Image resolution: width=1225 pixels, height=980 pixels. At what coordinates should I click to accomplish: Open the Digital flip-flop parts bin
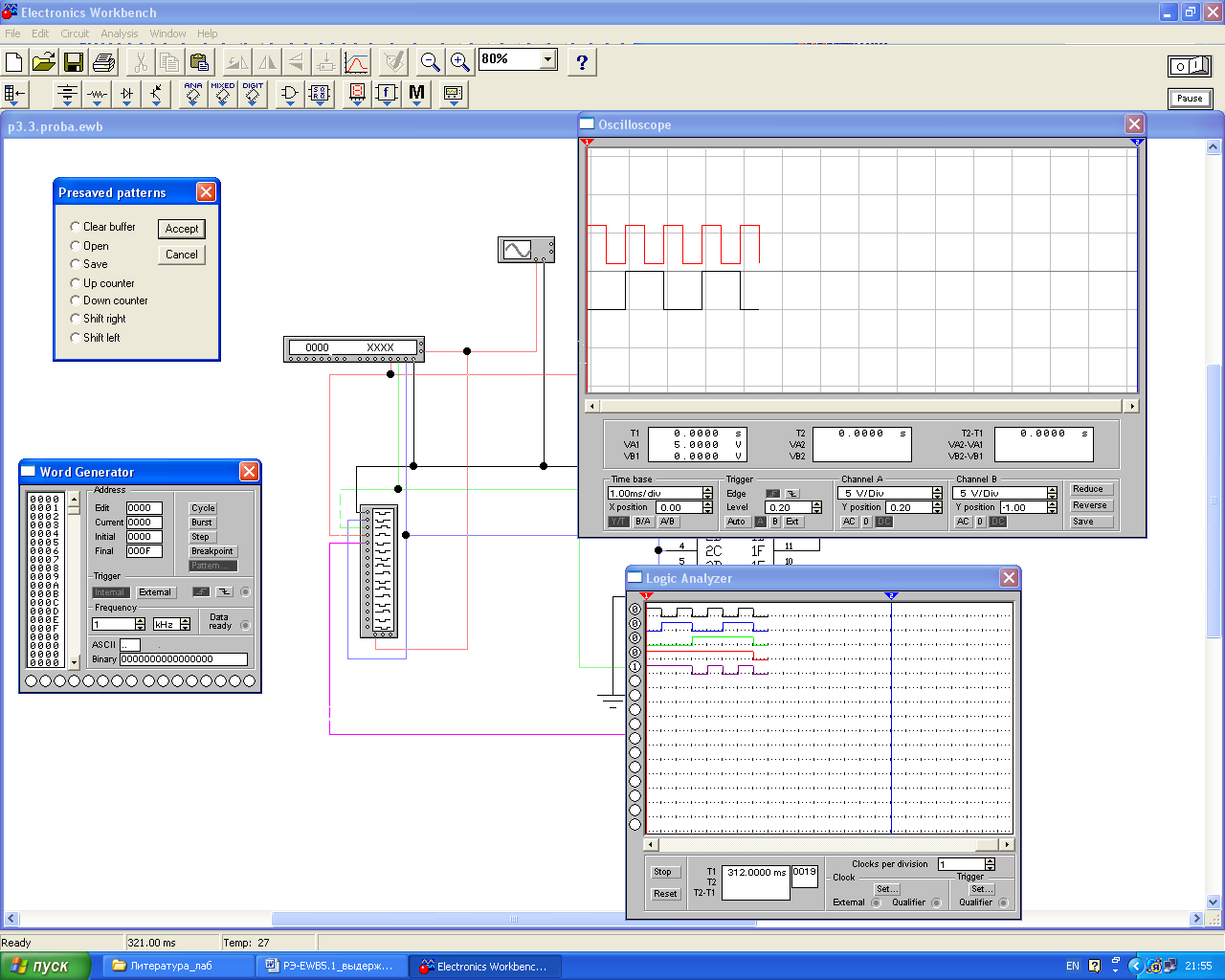click(x=320, y=94)
